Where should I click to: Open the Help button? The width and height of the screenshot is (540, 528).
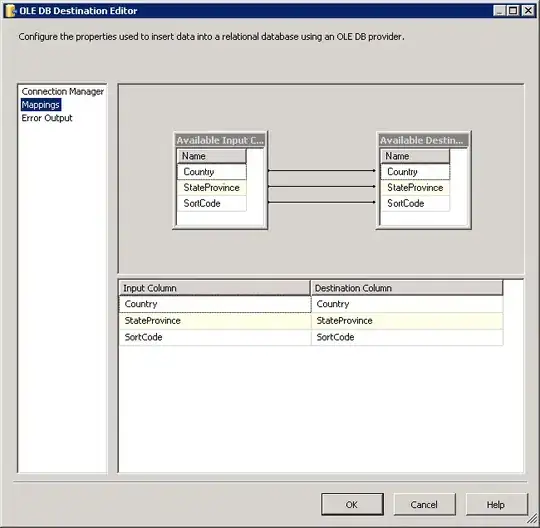496,504
